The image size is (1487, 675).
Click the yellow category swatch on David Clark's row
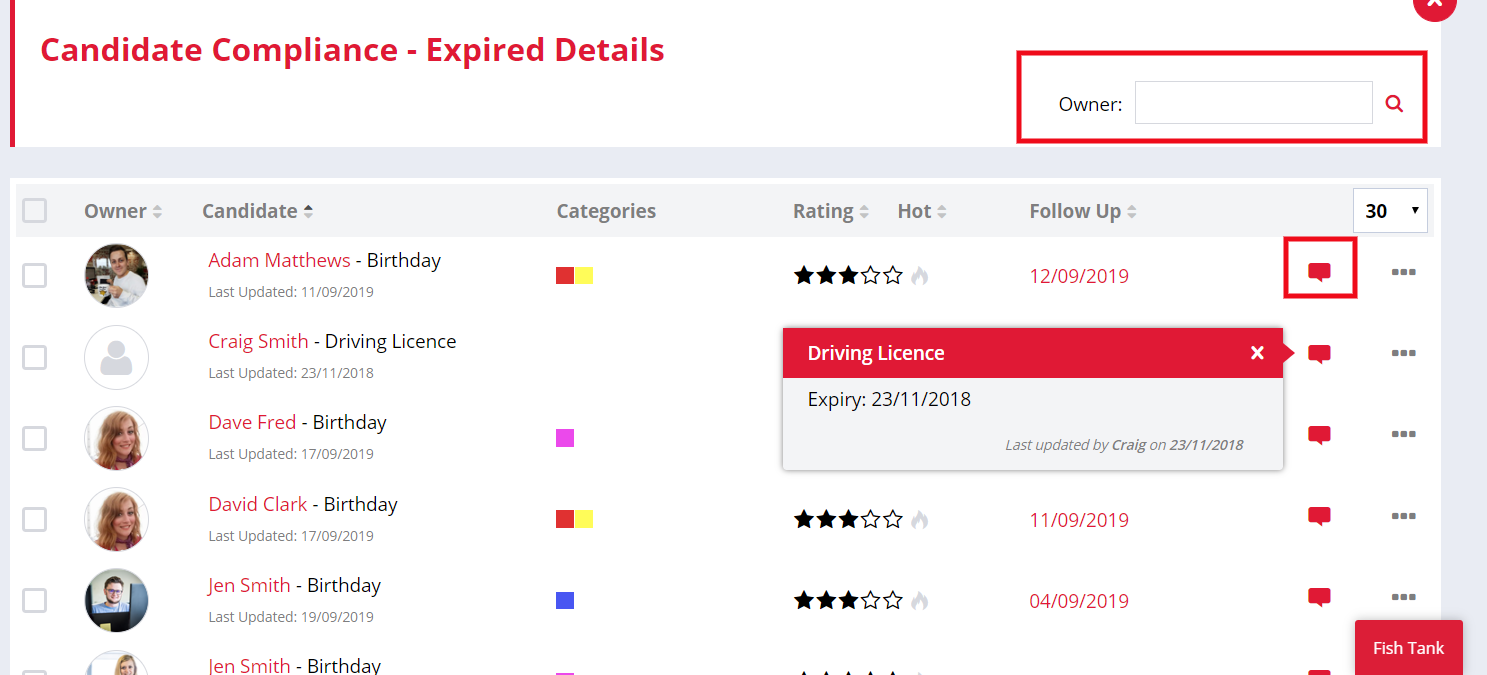(584, 519)
